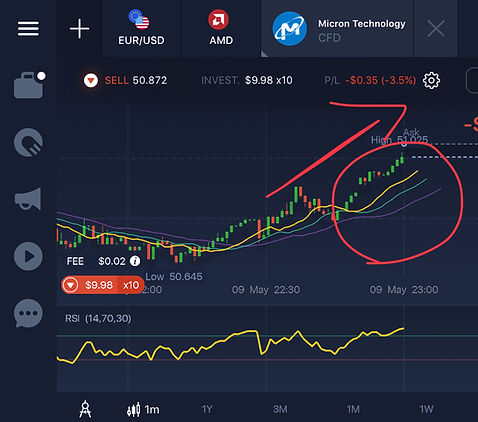Click the $9.98 x10 sell position marker
Screen dimensions: 478x422
[x=103, y=285]
